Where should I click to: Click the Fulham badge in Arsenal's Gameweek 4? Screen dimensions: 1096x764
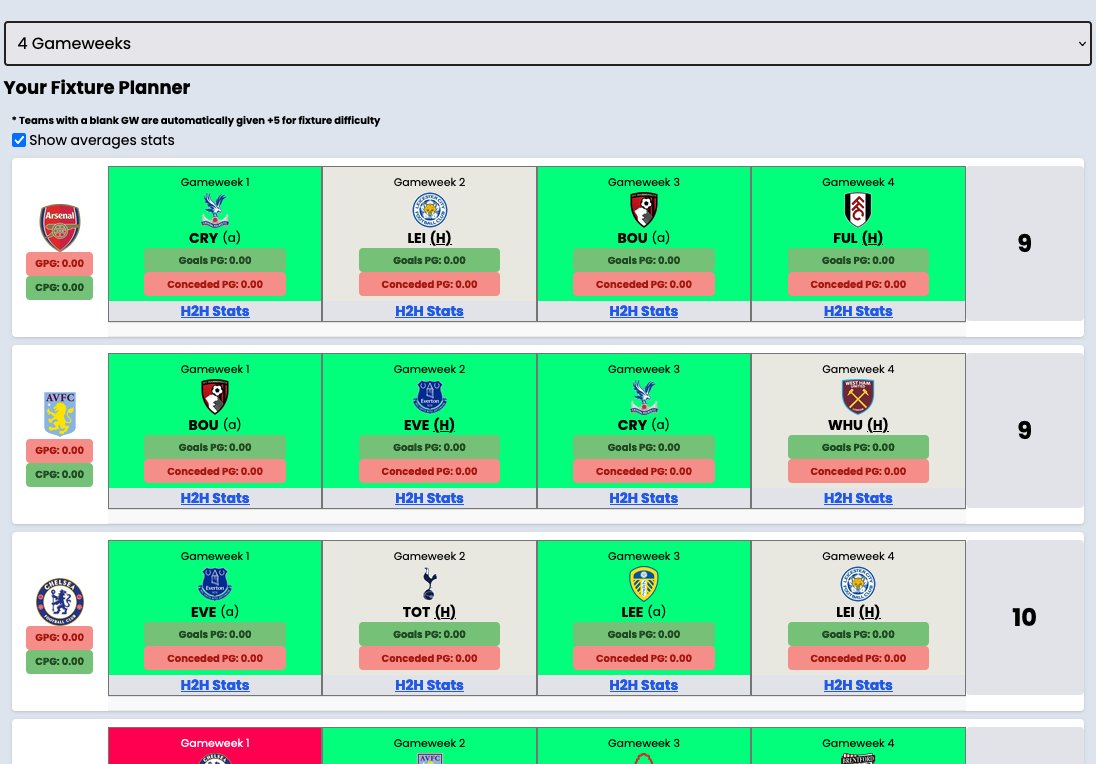[857, 211]
